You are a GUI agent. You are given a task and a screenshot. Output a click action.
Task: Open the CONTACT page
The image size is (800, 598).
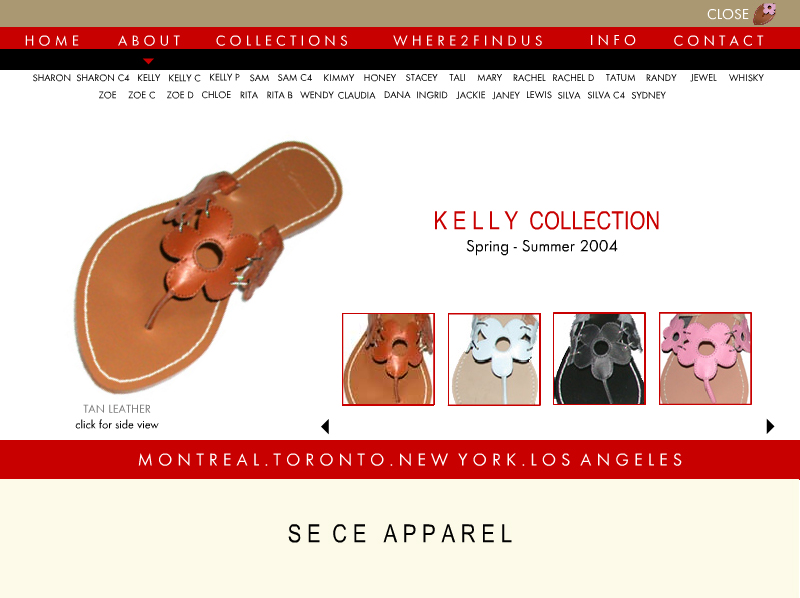point(719,40)
